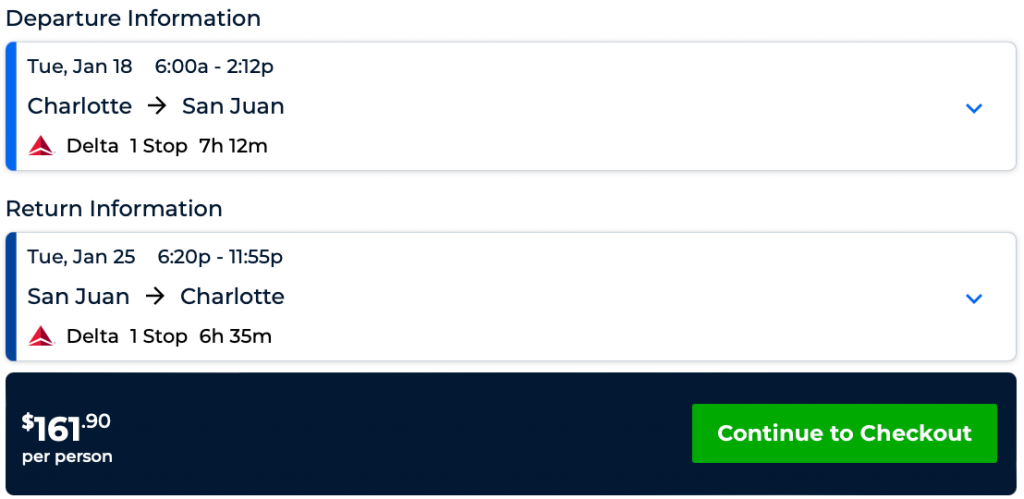Image resolution: width=1024 pixels, height=499 pixels.
Task: Click the 1 Stop label on the departure flight
Action: (158, 146)
